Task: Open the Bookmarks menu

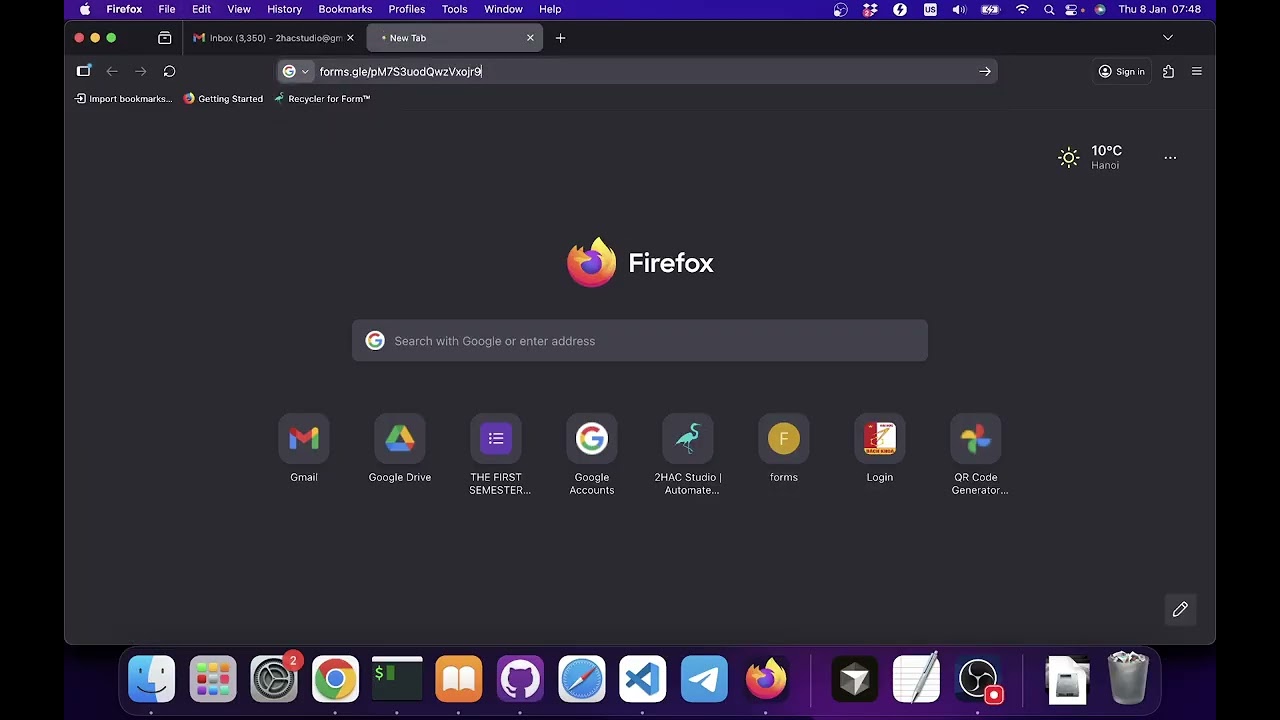Action: click(x=345, y=9)
